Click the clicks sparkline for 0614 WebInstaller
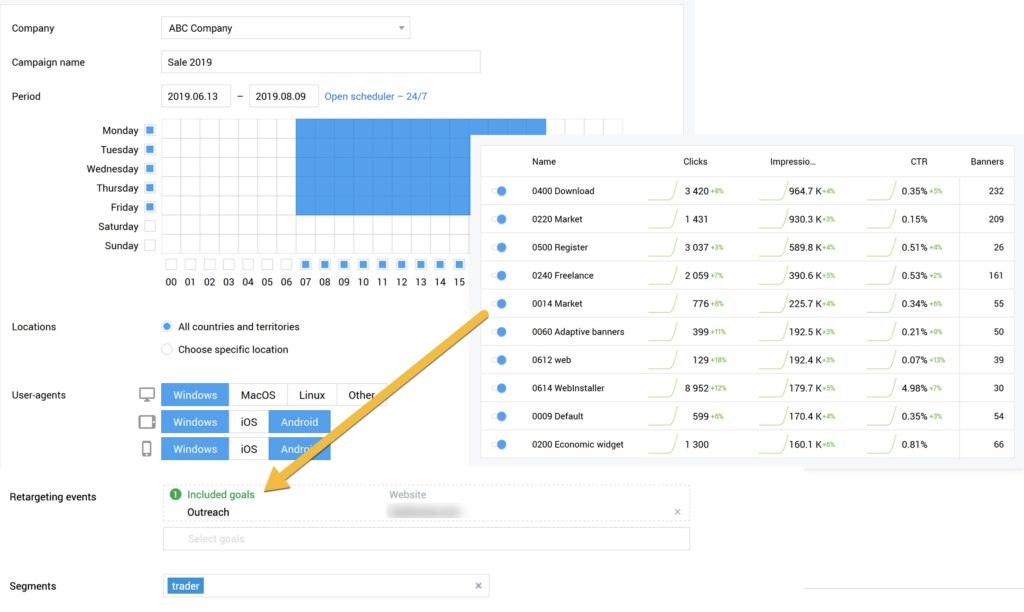The width and height of the screenshot is (1024, 612). pos(663,387)
